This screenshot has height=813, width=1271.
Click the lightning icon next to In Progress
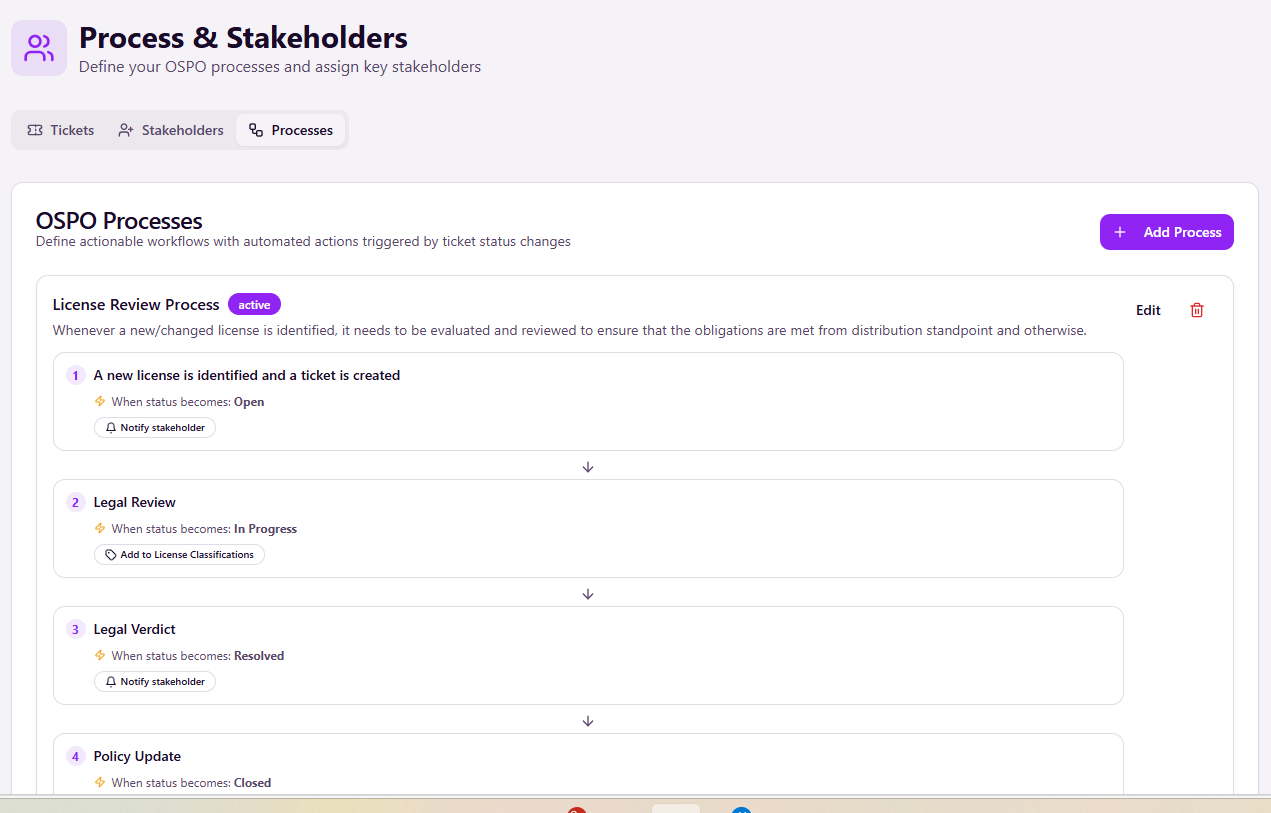[100, 528]
